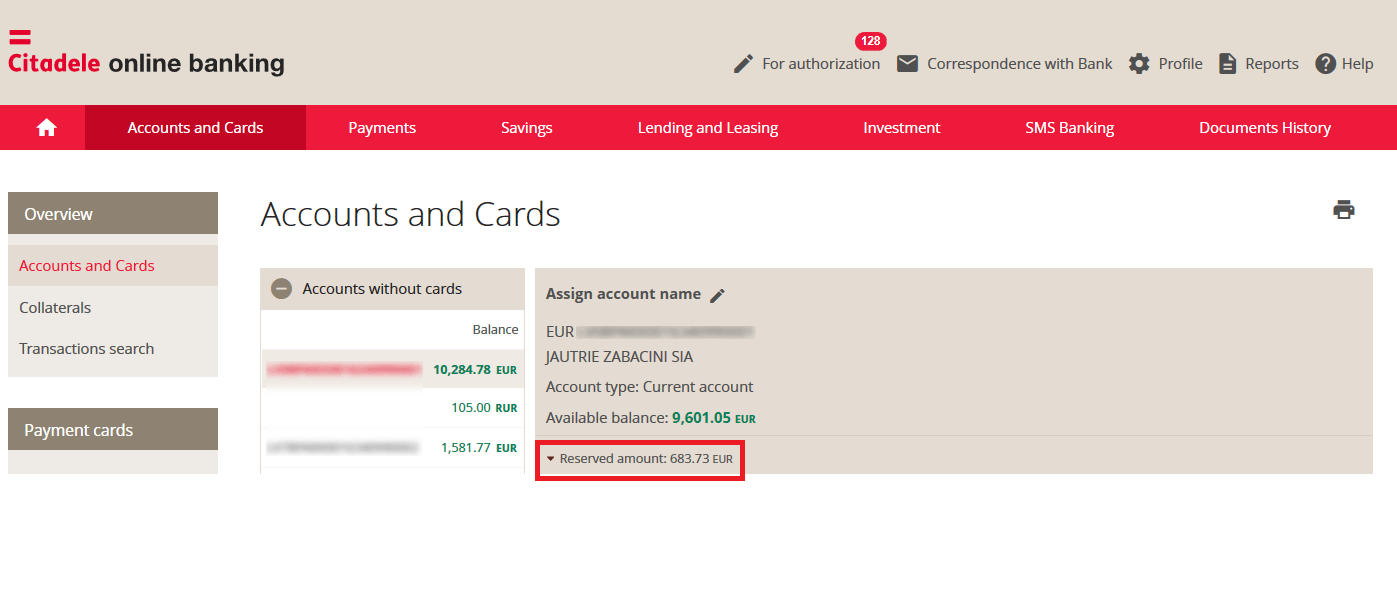Select Transactions search in the sidebar
The width and height of the screenshot is (1397, 602).
point(86,348)
